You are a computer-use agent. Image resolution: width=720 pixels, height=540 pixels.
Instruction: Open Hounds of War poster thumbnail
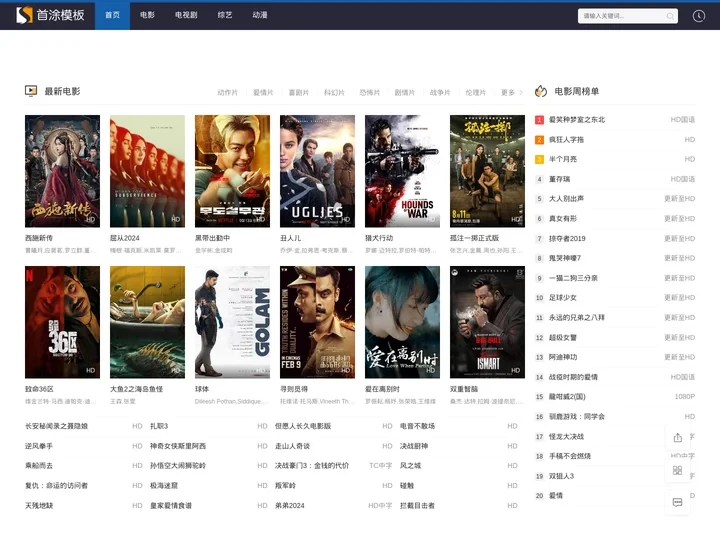tap(402, 171)
